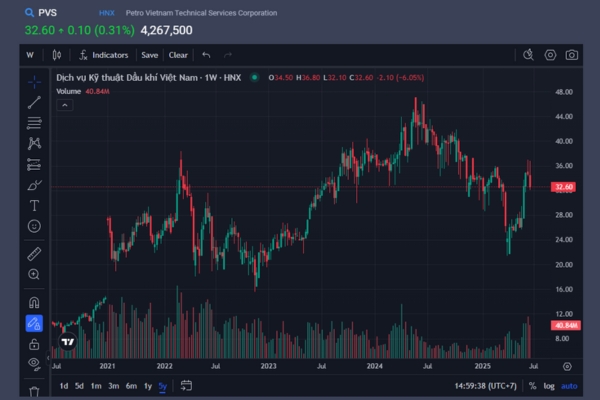600x400 pixels.
Task: Select the 1d time range
Action: click(x=64, y=386)
